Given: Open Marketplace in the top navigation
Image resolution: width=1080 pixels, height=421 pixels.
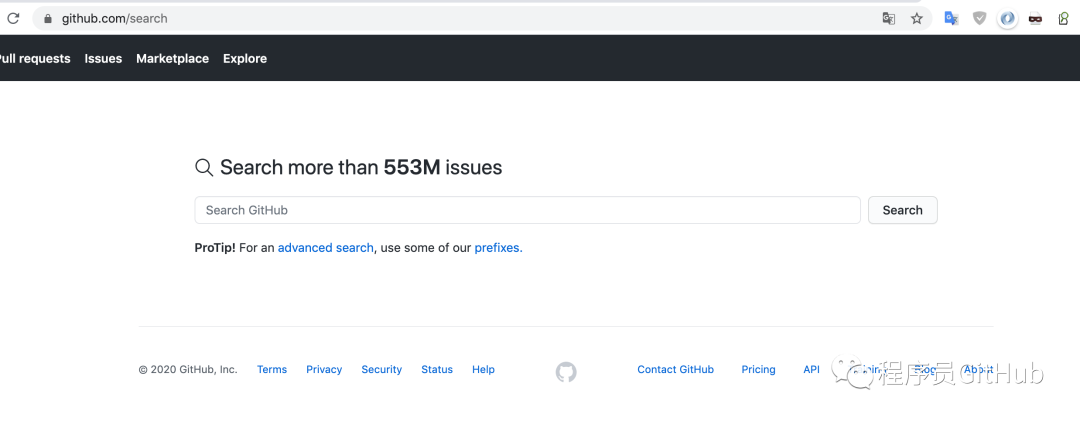Looking at the screenshot, I should pos(172,59).
